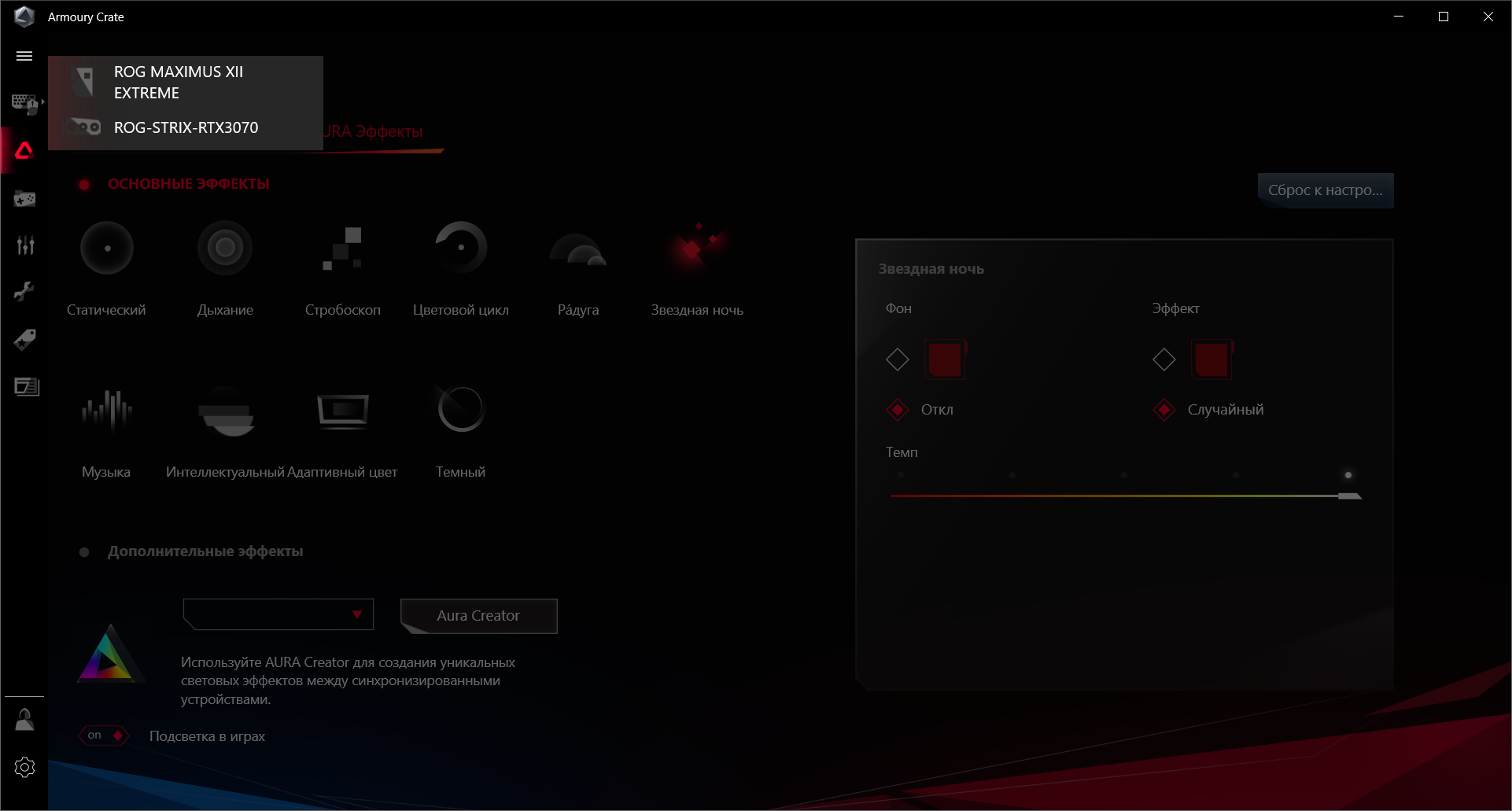
Task: Click the Сброс к настро... reset button
Action: [x=1326, y=190]
